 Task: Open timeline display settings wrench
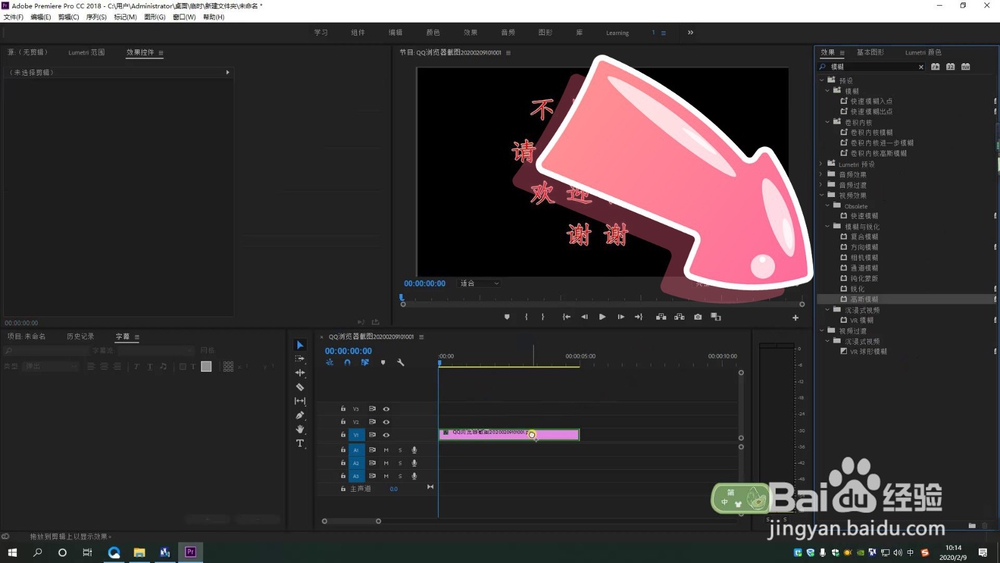(x=401, y=363)
